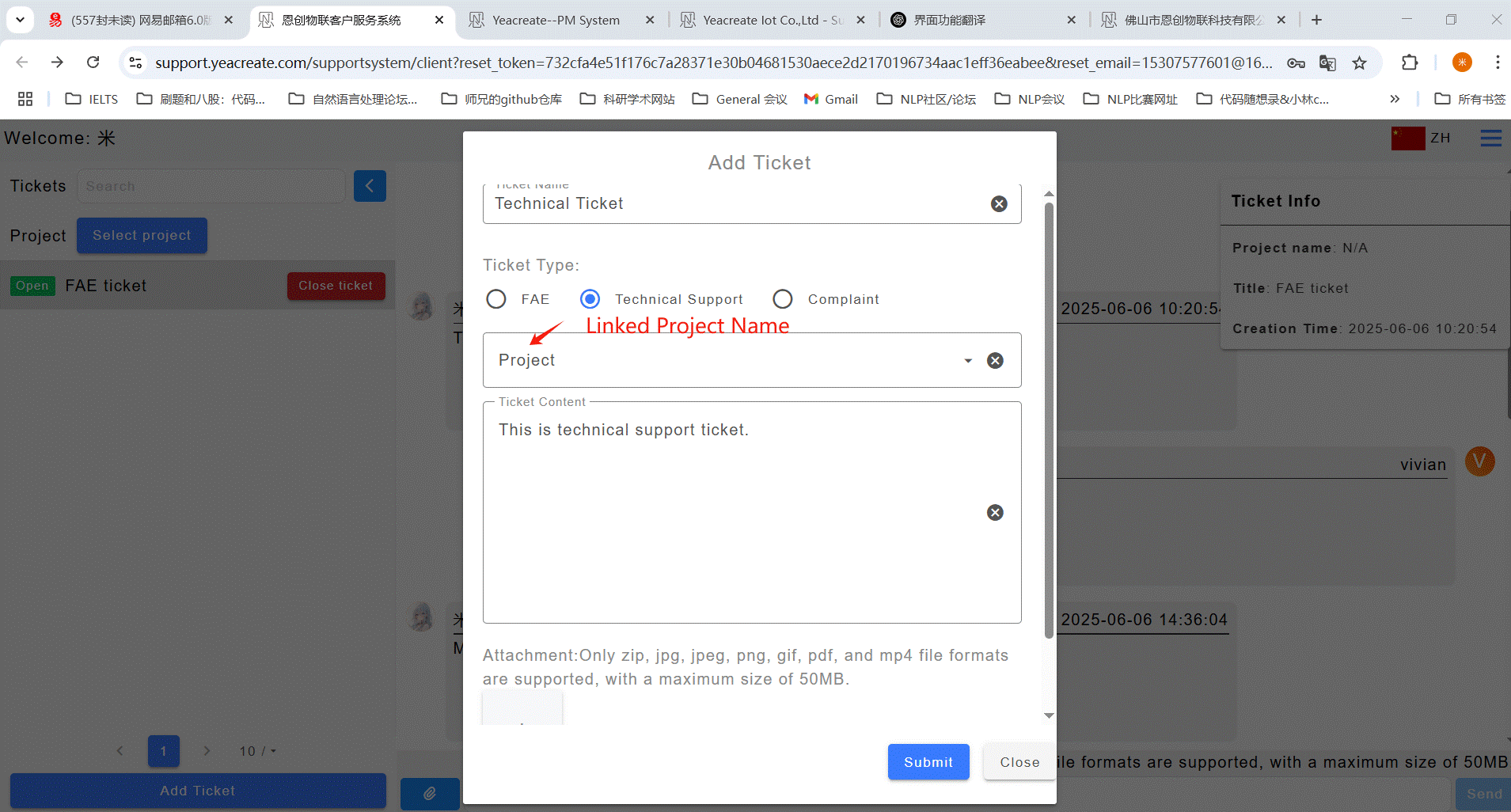
Task: Clear the Ticket Name field with X icon
Action: [x=999, y=204]
